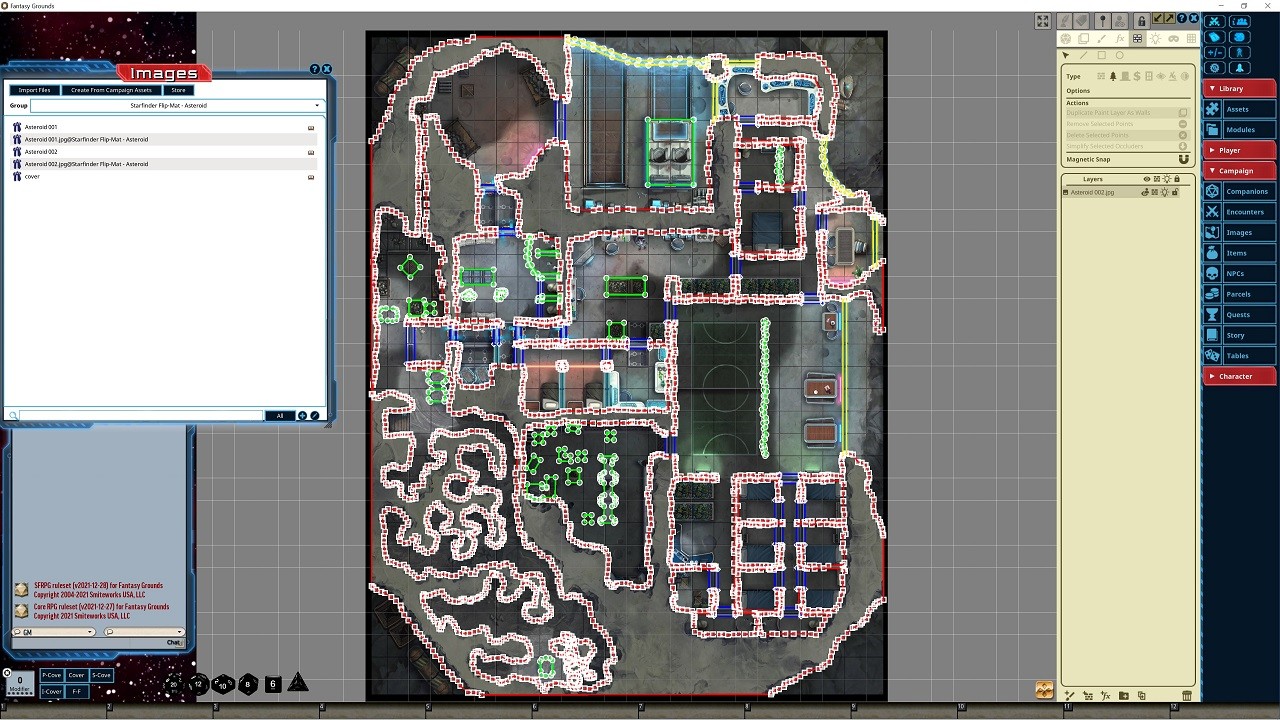Click the fullscreen arrows icon above map
This screenshot has height=720, width=1280.
click(x=1042, y=21)
